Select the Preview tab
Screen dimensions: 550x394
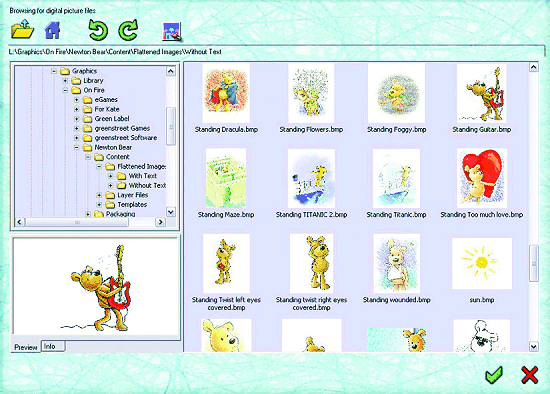coord(26,347)
